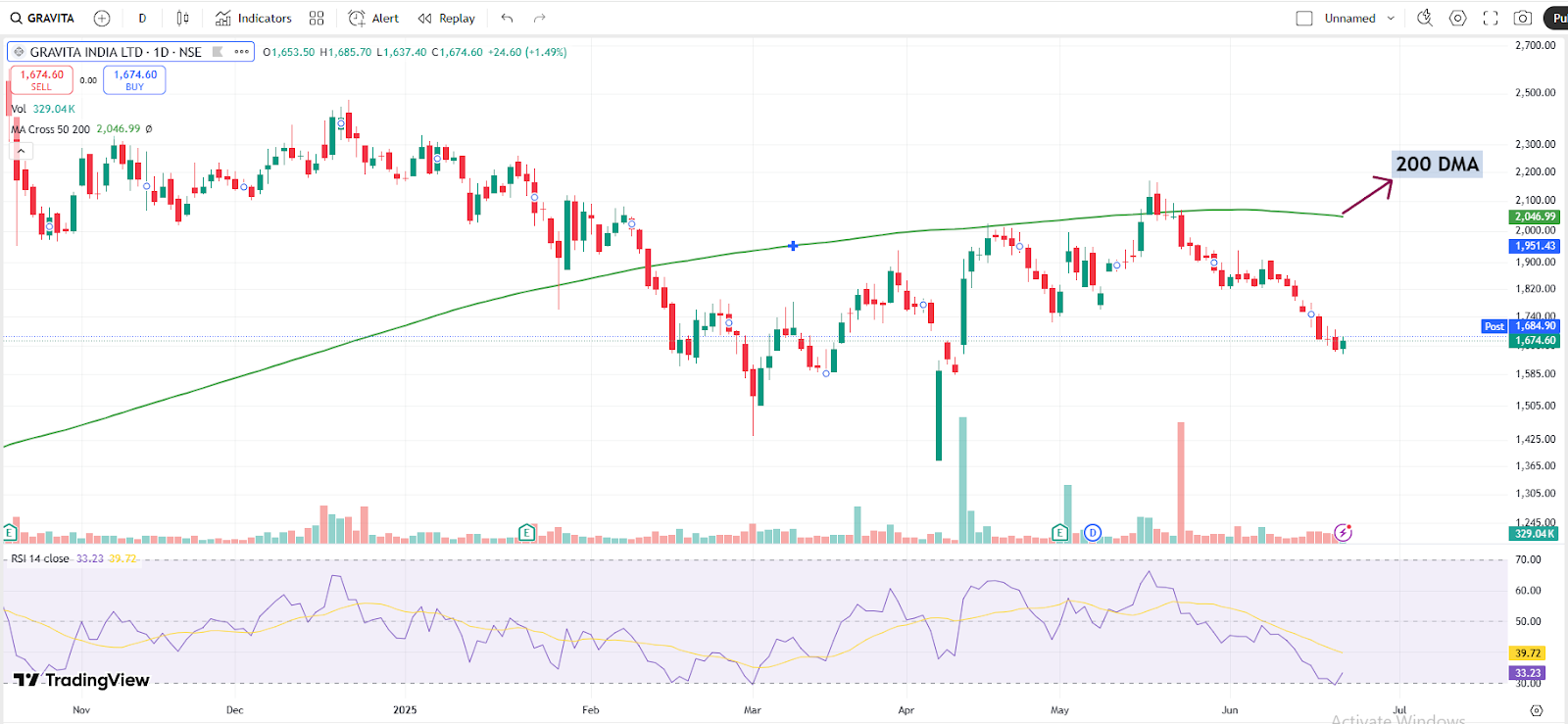Click the purple 33.23 RSI axis label

point(1528,673)
